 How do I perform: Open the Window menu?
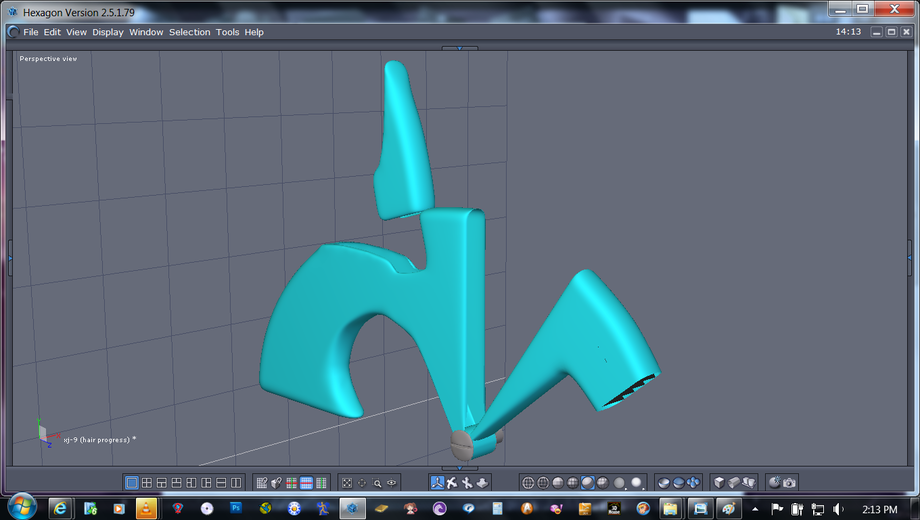pos(146,32)
